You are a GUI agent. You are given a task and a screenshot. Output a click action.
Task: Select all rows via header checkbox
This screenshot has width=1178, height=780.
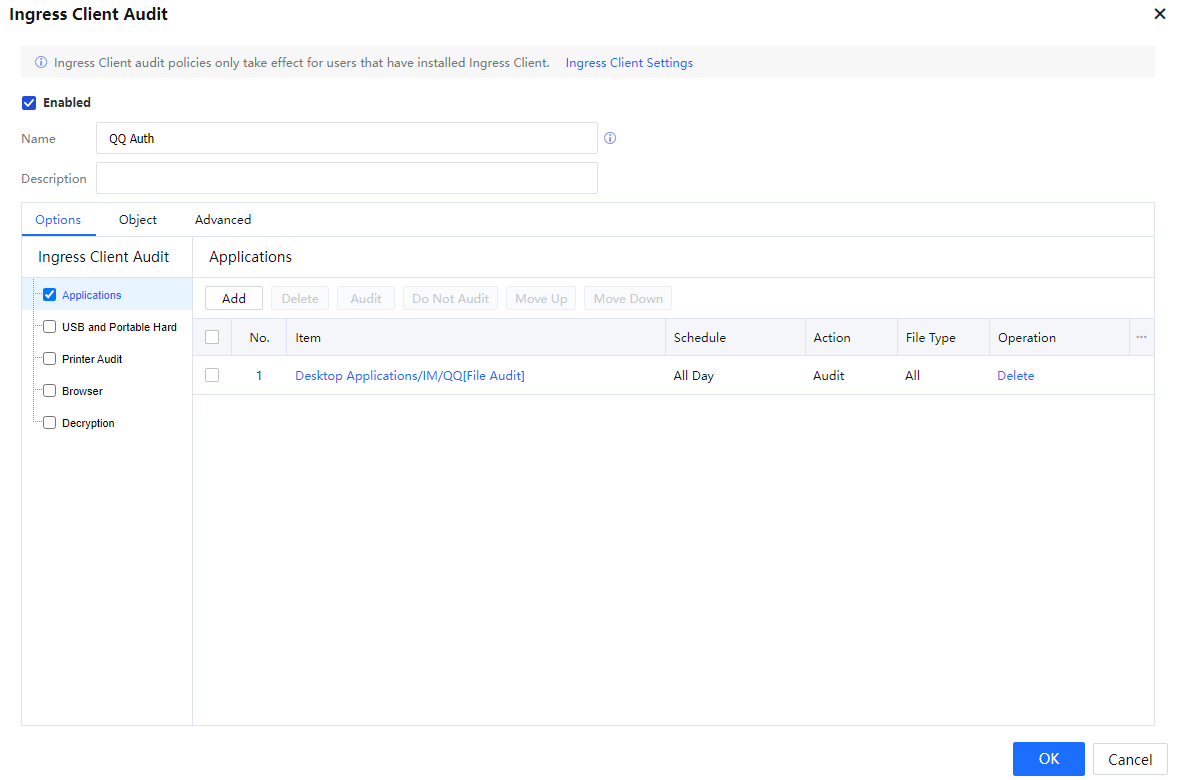point(212,338)
